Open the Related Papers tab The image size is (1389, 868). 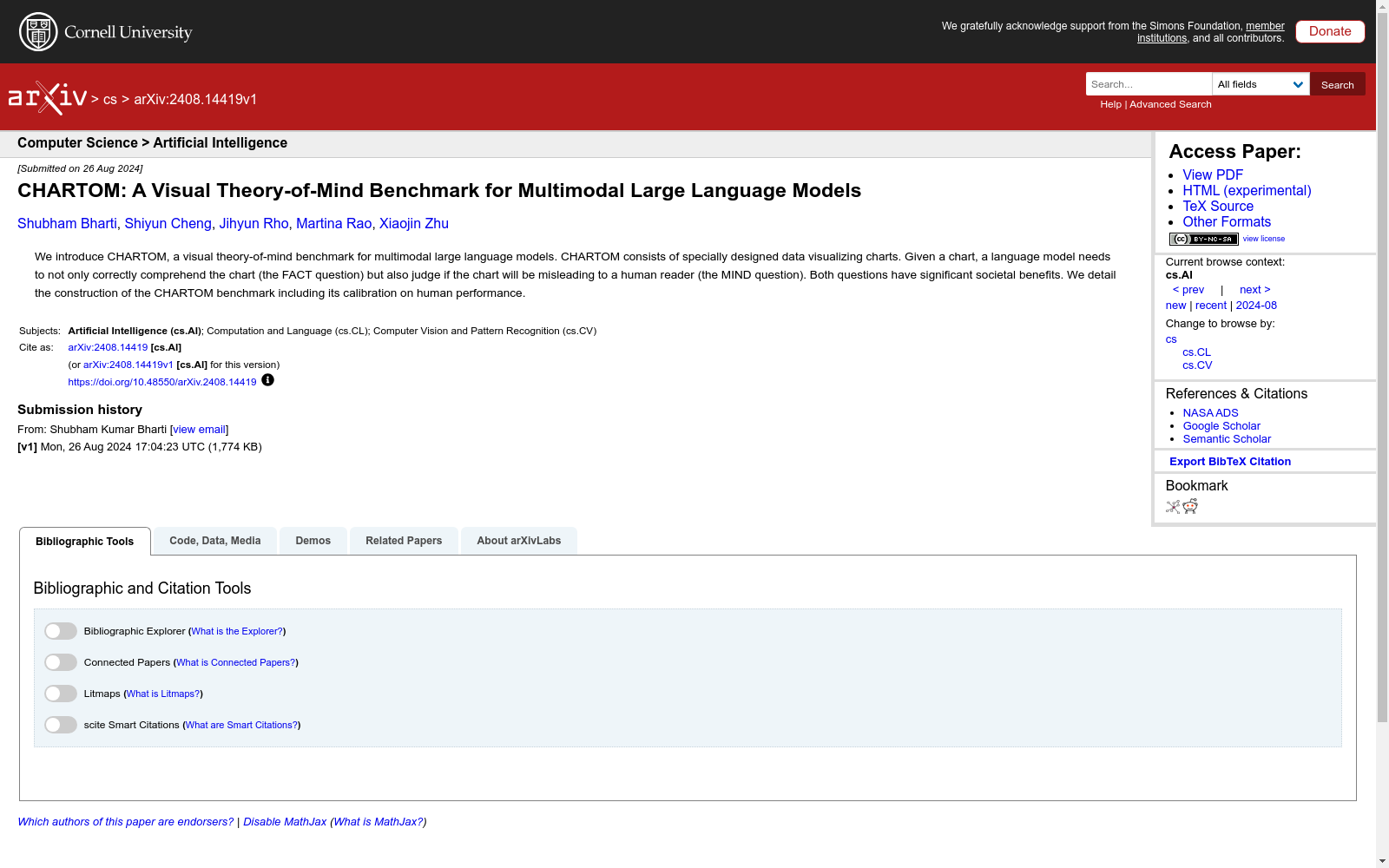tap(404, 541)
